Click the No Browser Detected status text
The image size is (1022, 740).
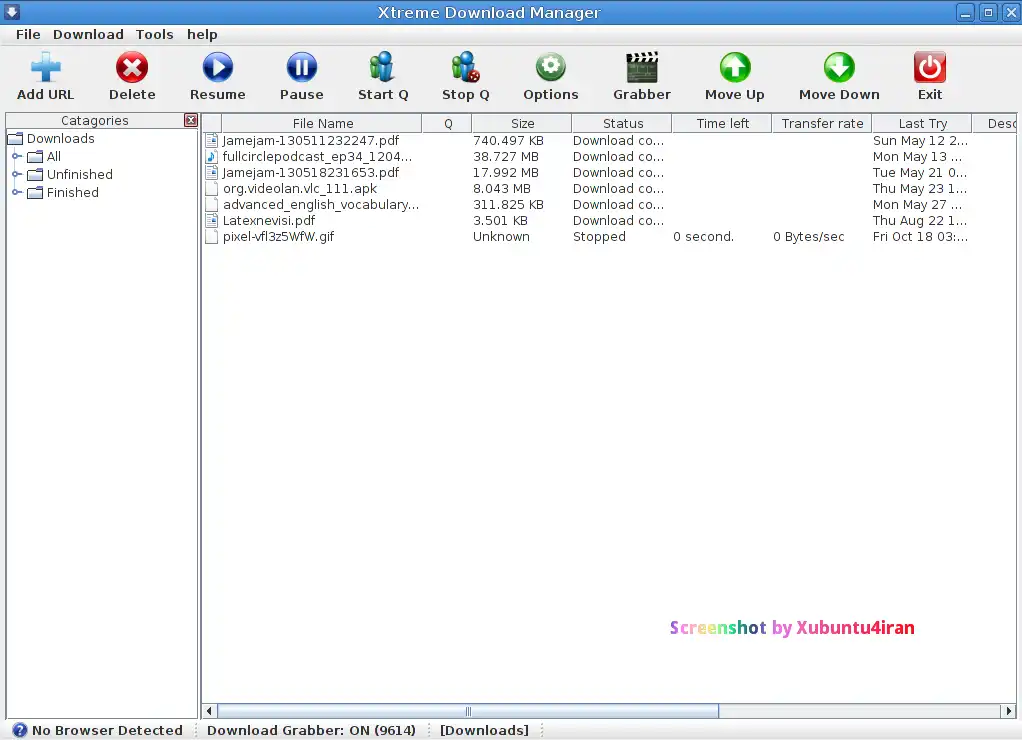click(x=108, y=730)
